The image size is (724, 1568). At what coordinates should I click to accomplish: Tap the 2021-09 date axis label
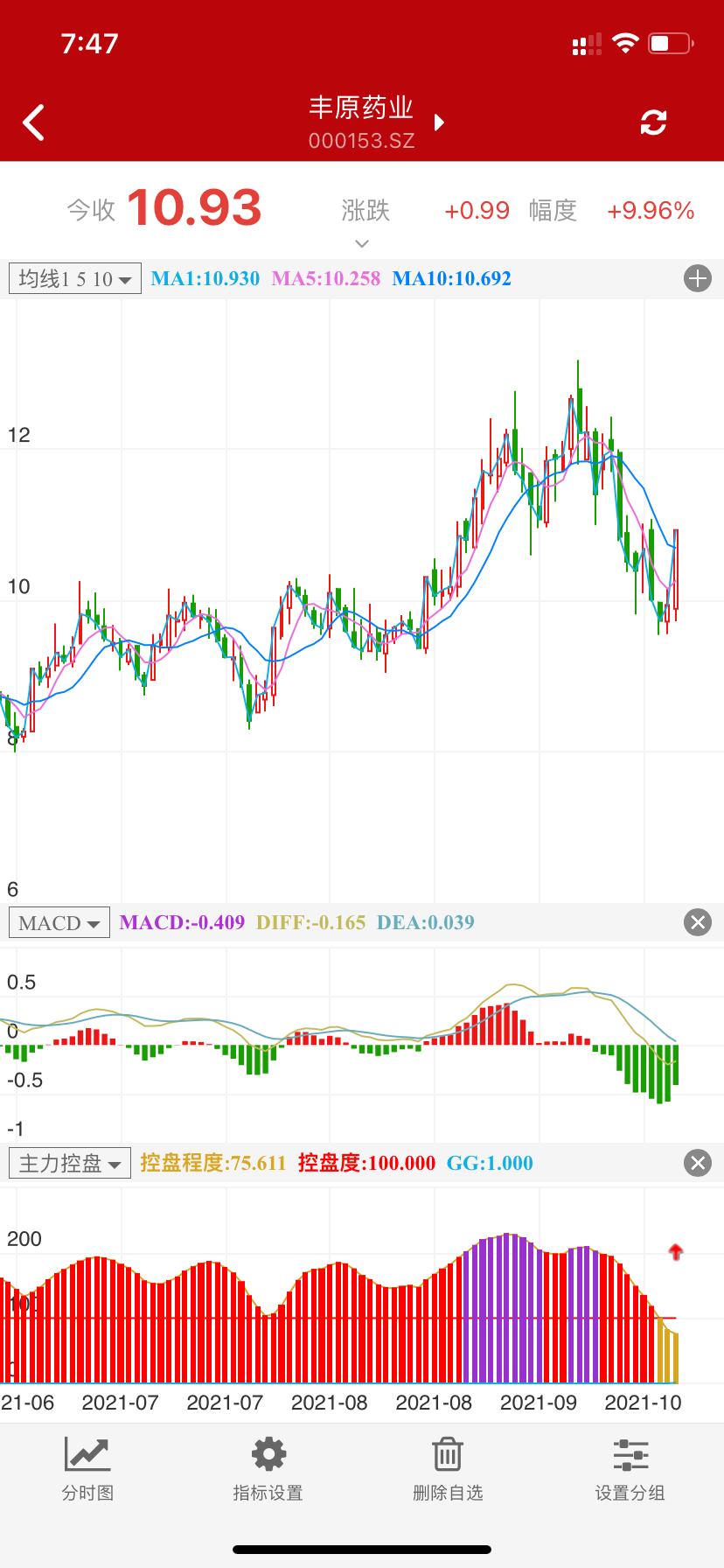(539, 1403)
